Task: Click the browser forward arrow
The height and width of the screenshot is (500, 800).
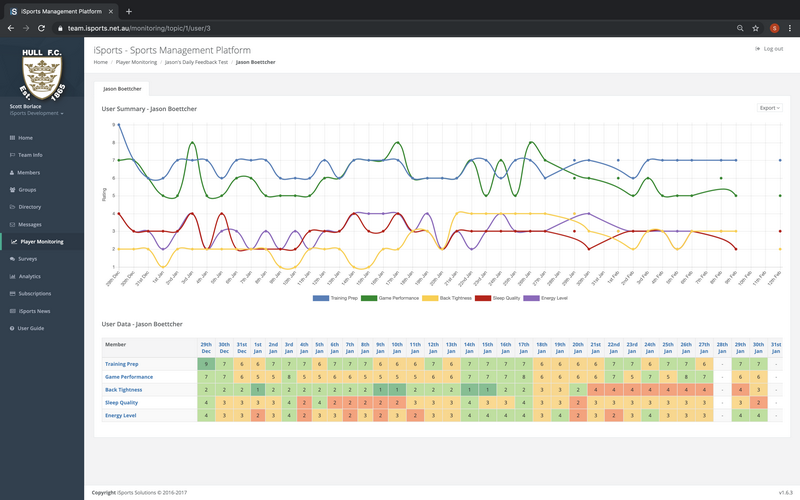Action: 26,28
